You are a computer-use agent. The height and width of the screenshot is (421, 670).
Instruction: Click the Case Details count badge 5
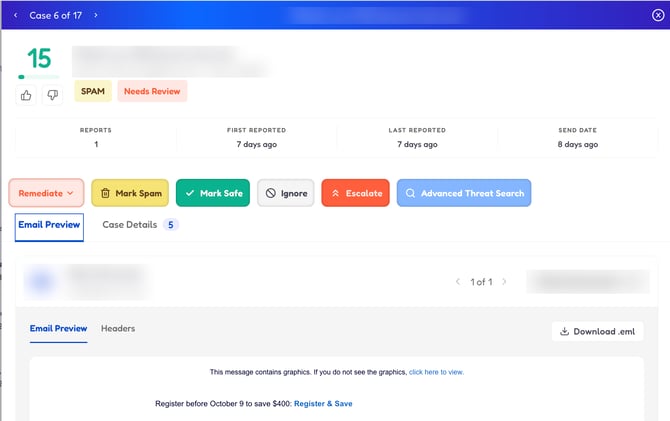[170, 225]
